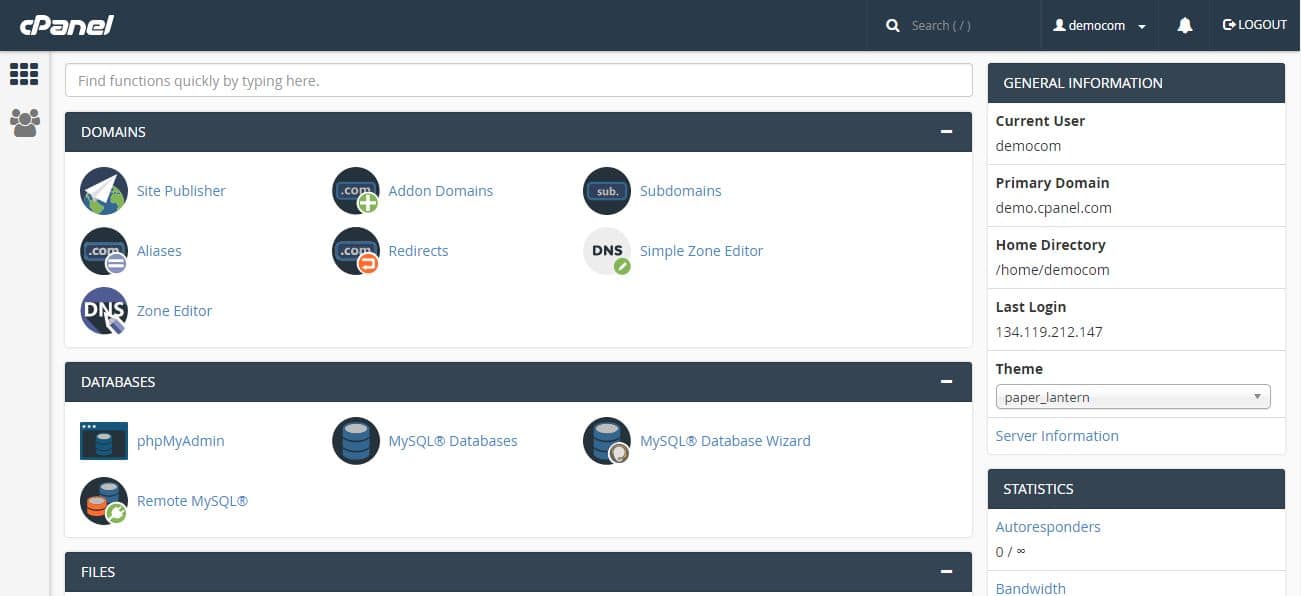Viewport: 1301px width, 596px height.
Task: Collapse the FILES section
Action: point(946,571)
